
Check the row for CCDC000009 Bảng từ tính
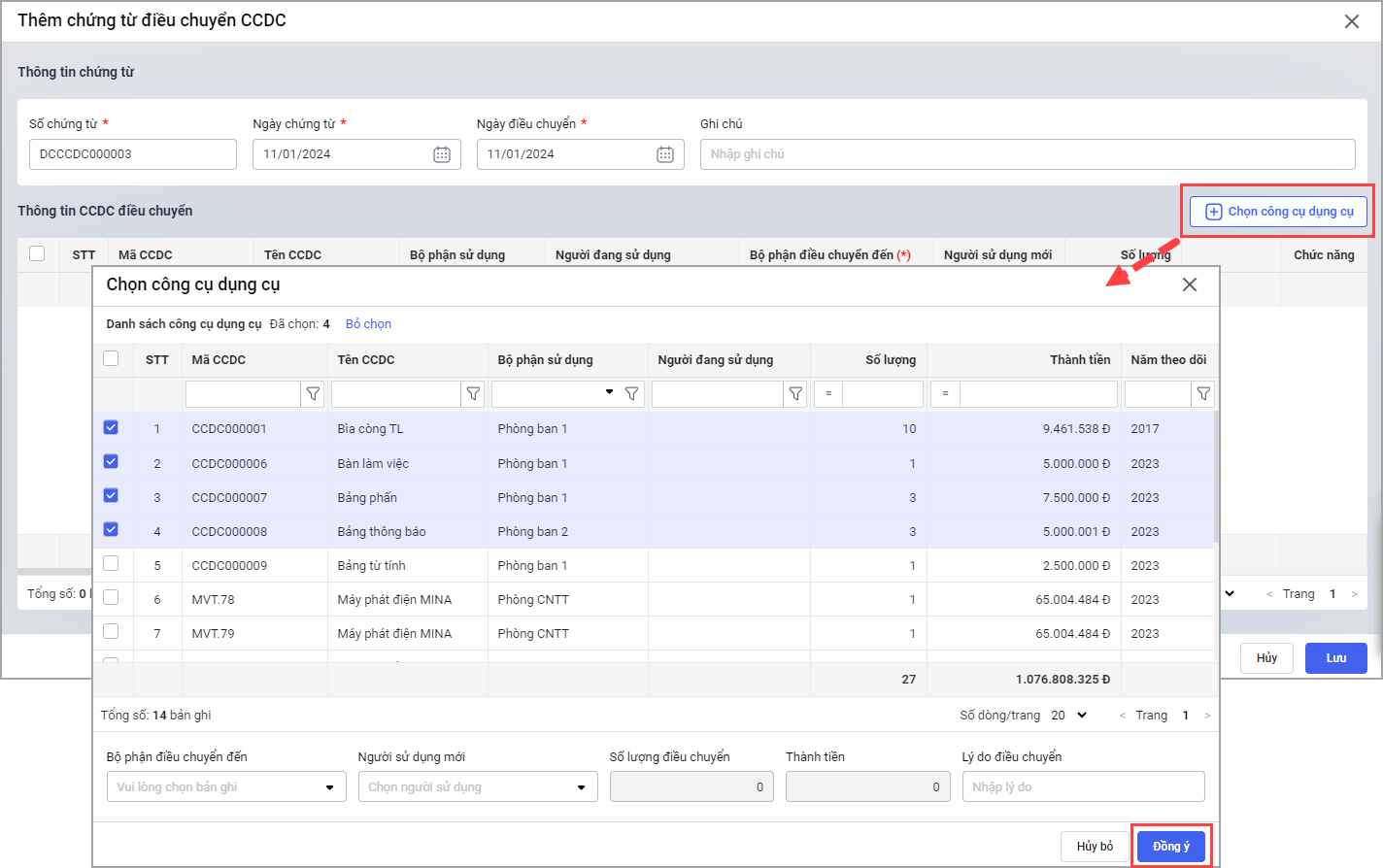[x=111, y=564]
